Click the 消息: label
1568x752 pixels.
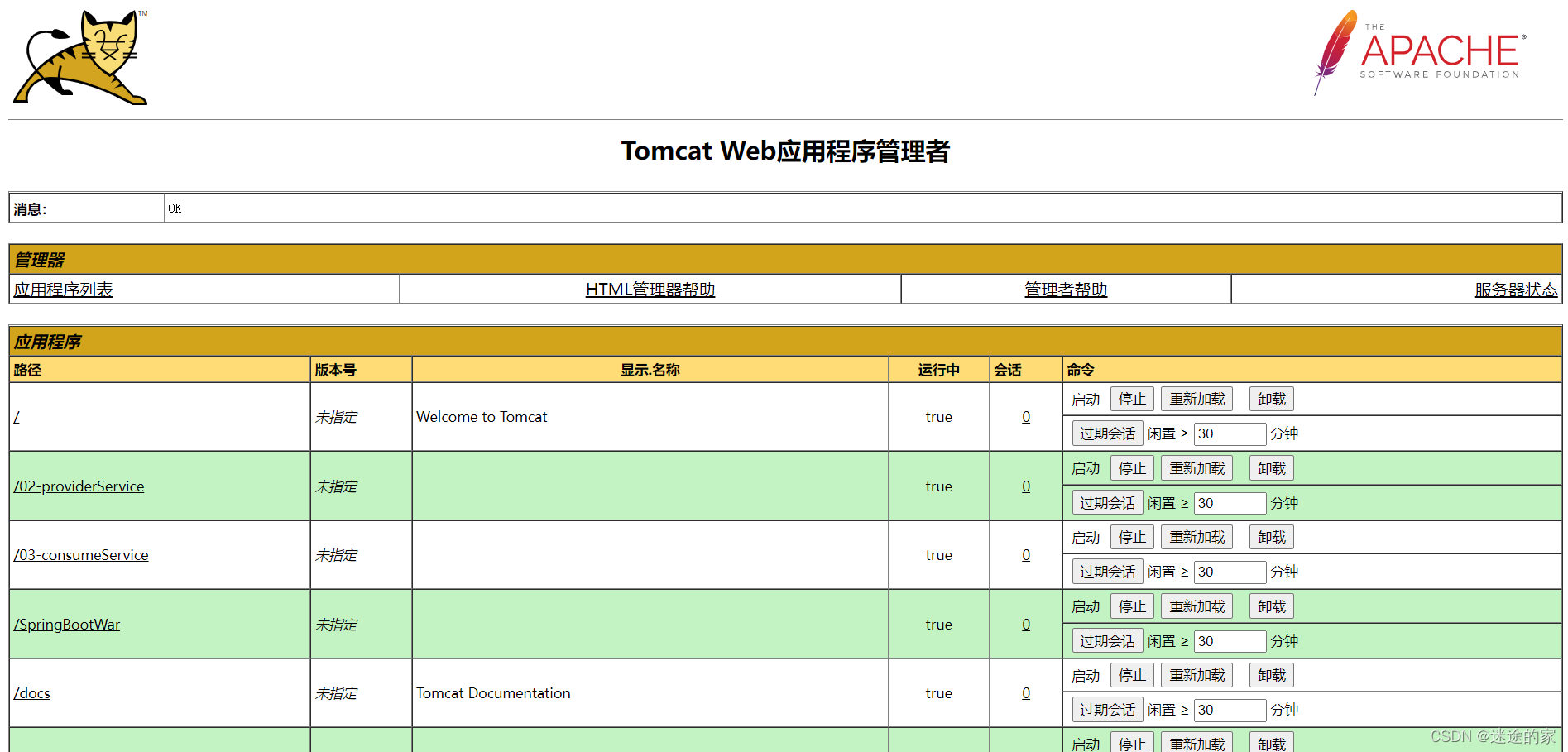click(x=30, y=209)
